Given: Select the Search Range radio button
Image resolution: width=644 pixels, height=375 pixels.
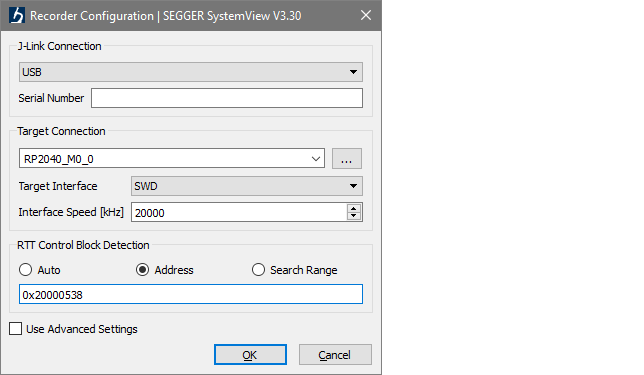Looking at the screenshot, I should pyautogui.click(x=258, y=270).
